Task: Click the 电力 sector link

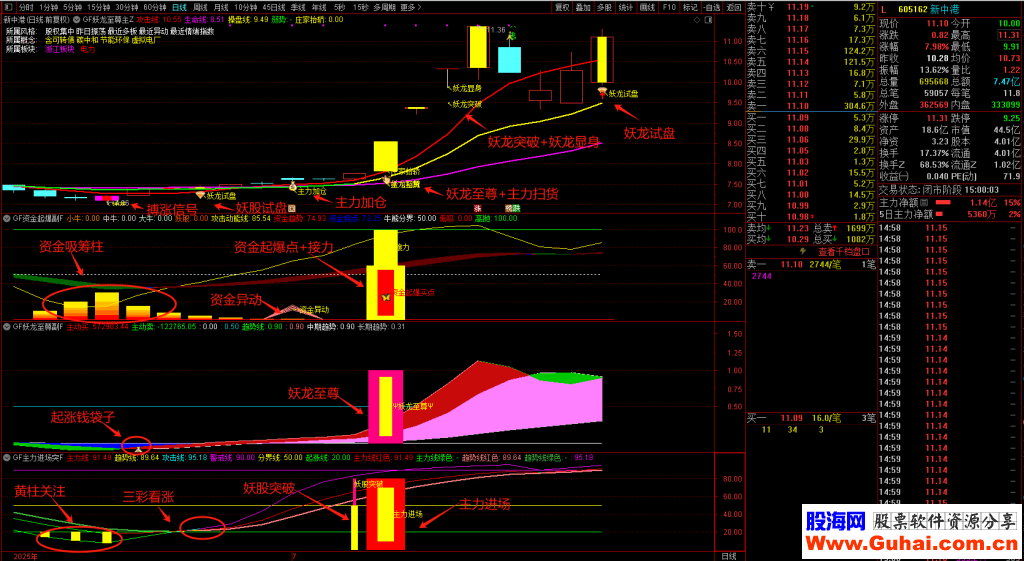Action: tap(88, 49)
